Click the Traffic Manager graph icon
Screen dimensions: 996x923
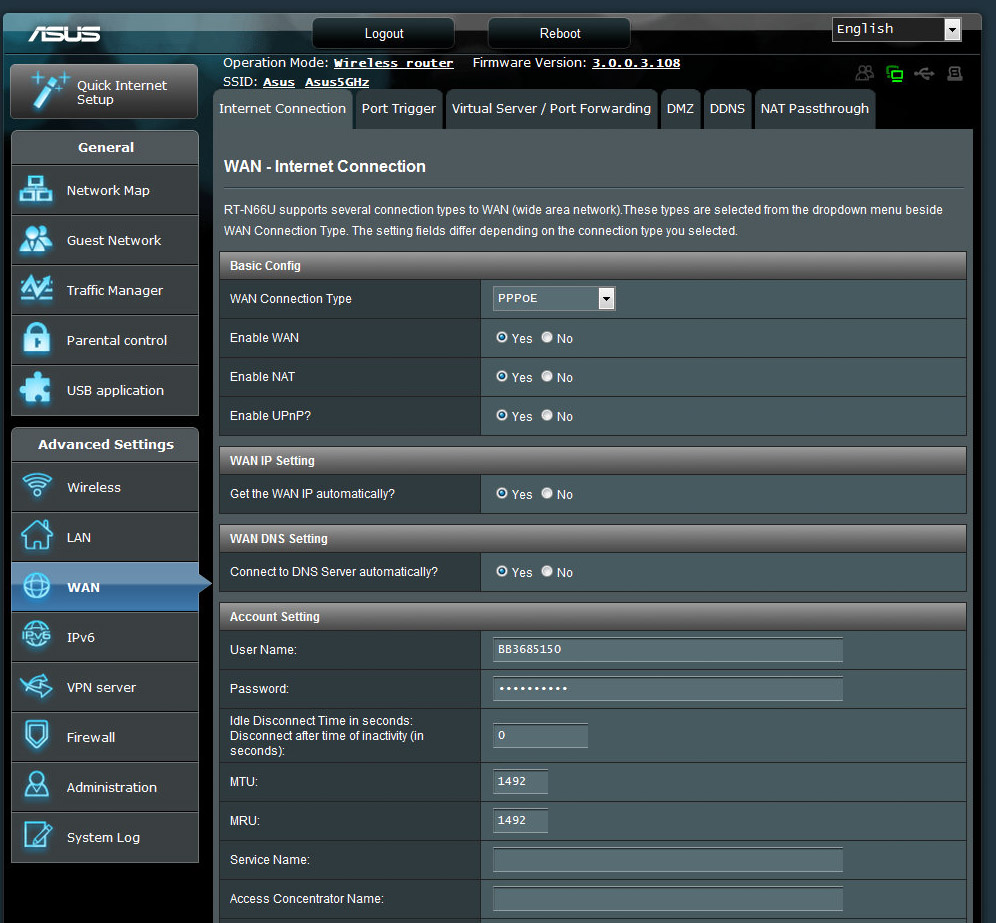pos(37,290)
